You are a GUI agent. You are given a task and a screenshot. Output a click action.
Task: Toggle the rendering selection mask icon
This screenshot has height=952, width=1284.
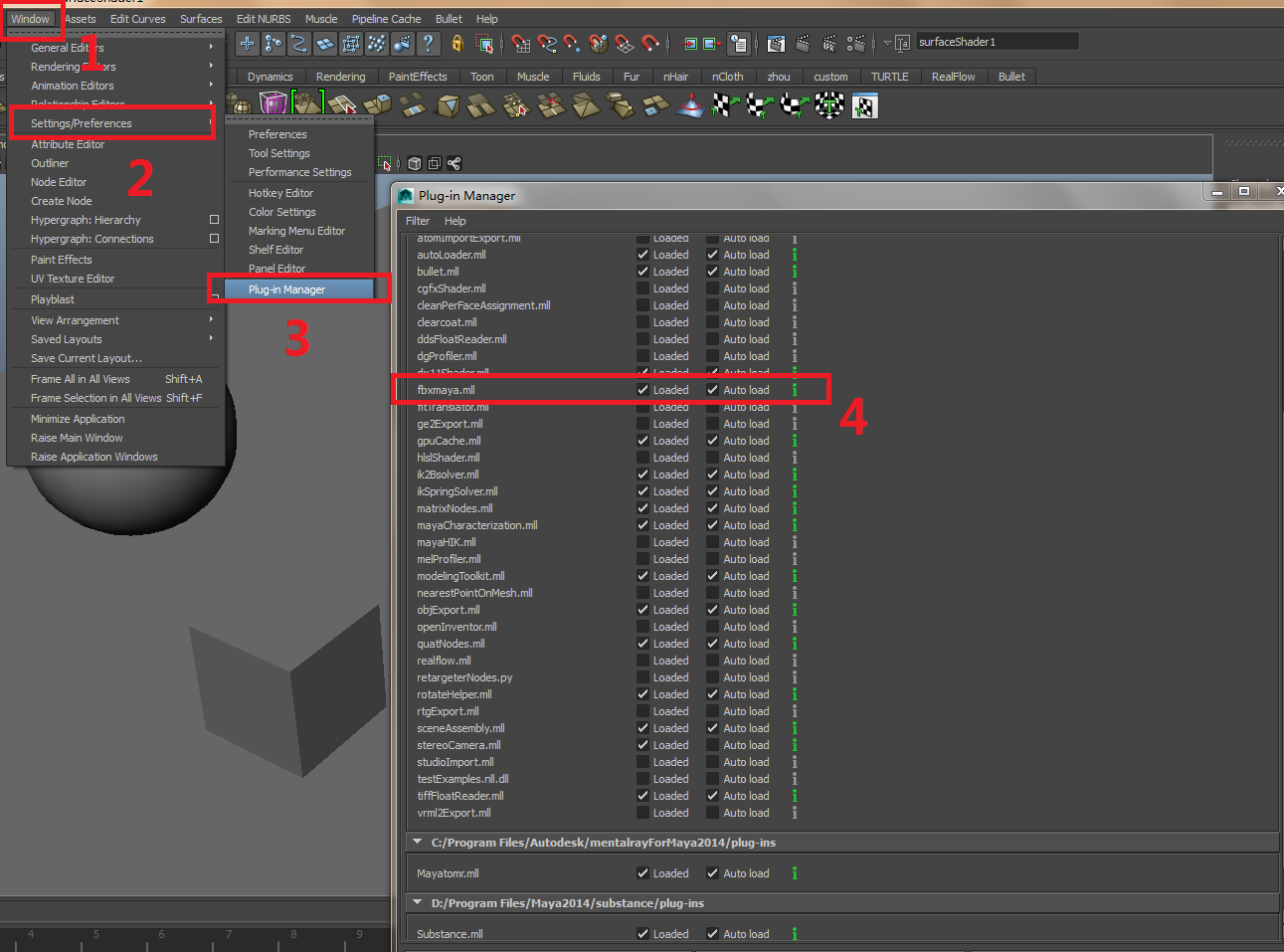pos(403,43)
